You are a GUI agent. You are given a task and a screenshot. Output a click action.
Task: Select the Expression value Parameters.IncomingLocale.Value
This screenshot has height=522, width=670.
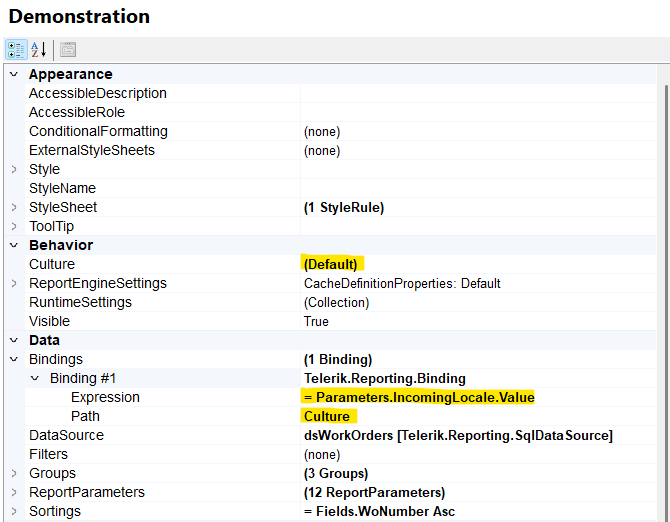coord(419,397)
